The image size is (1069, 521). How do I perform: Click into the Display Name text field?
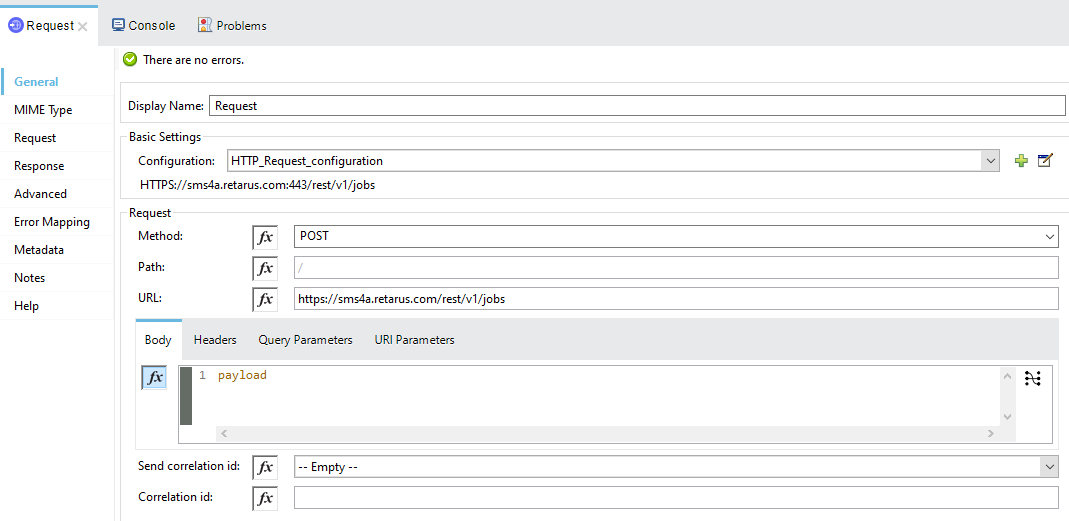click(637, 106)
